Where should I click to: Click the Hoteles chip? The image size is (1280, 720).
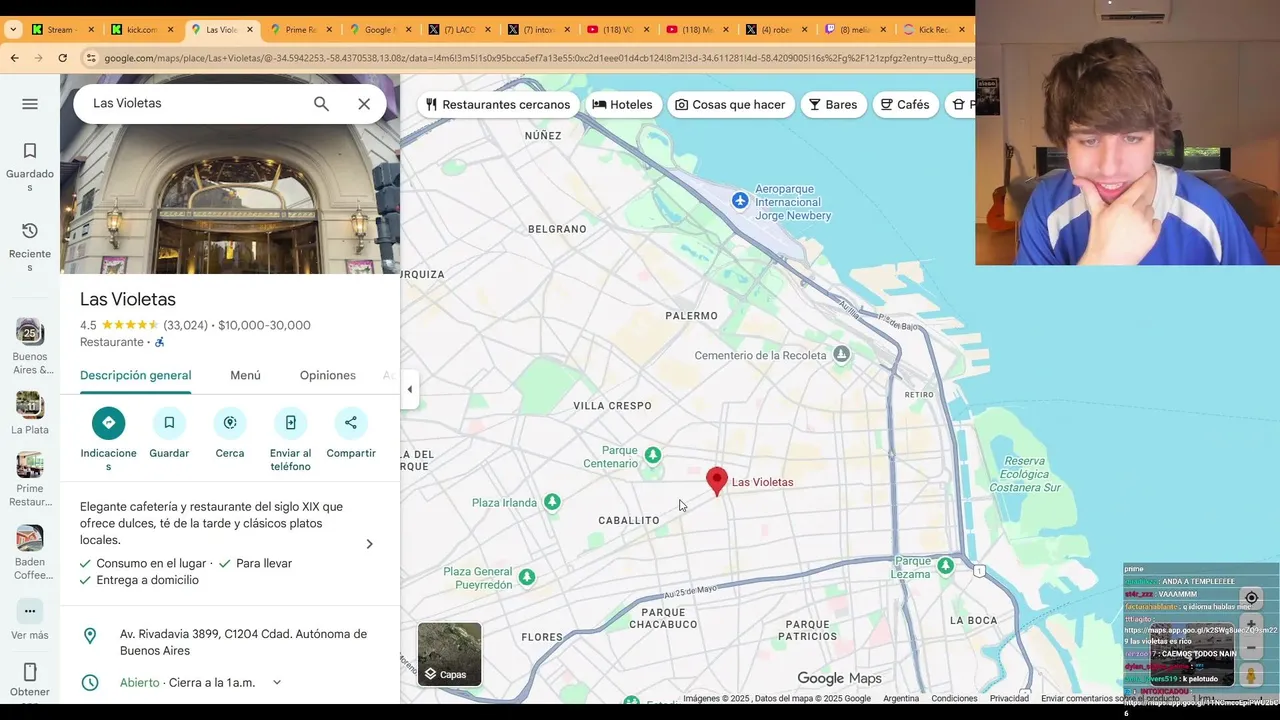click(623, 104)
